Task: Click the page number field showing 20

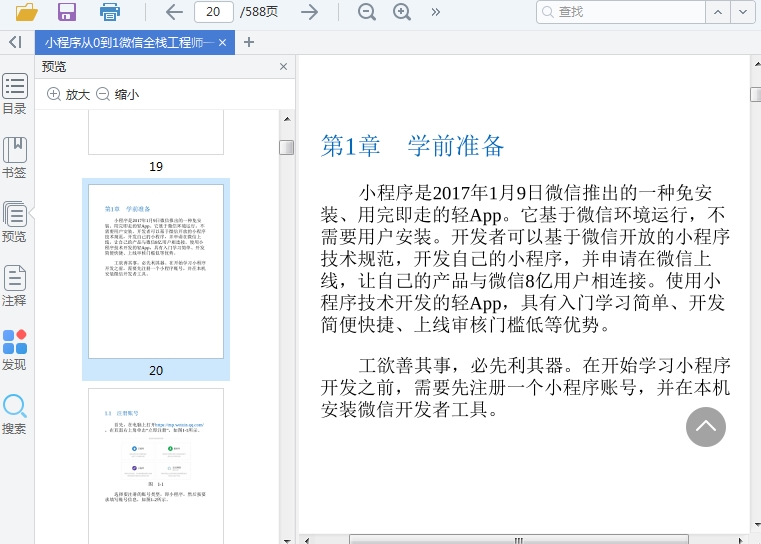Action: [x=214, y=12]
